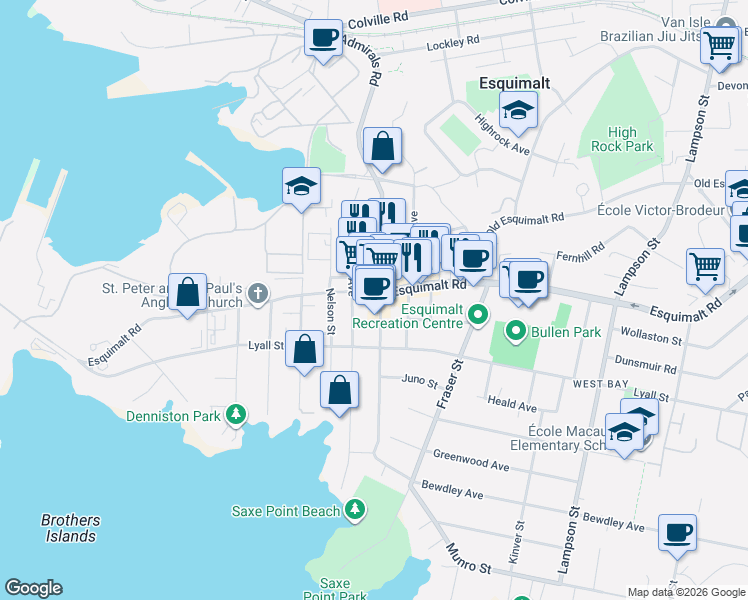This screenshot has height=600, width=748.
Task: Click the High Rock Park label
Action: pyautogui.click(x=622, y=139)
